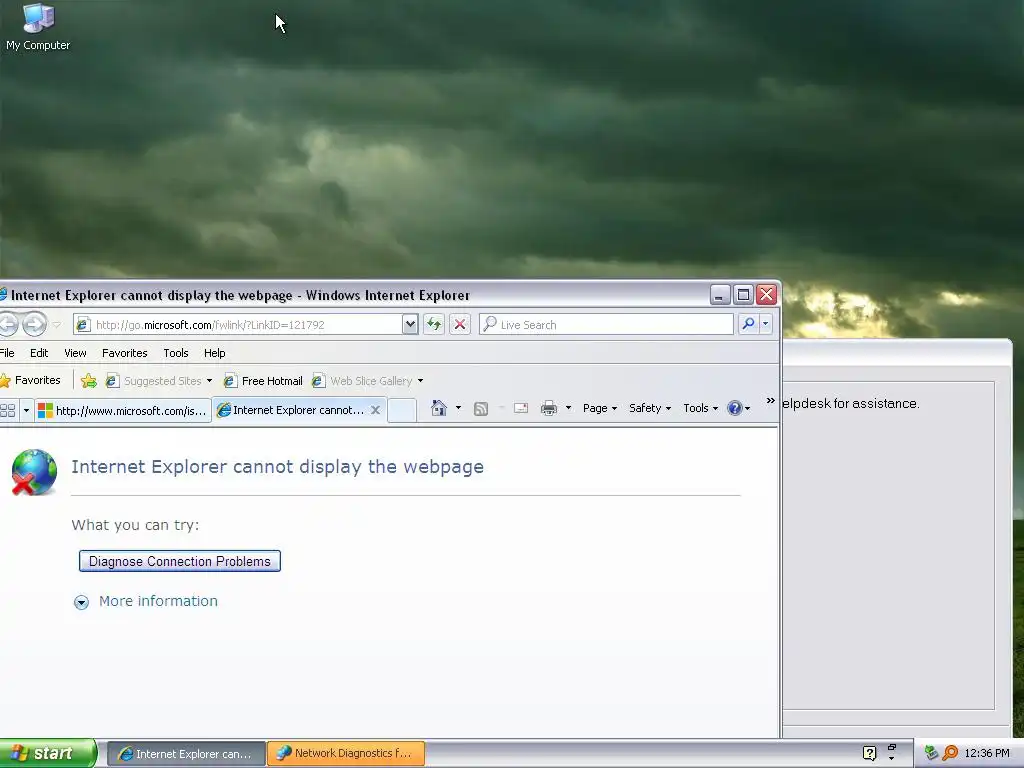Open the Favorites star button
Image resolution: width=1024 pixels, height=768 pixels.
(x=30, y=380)
